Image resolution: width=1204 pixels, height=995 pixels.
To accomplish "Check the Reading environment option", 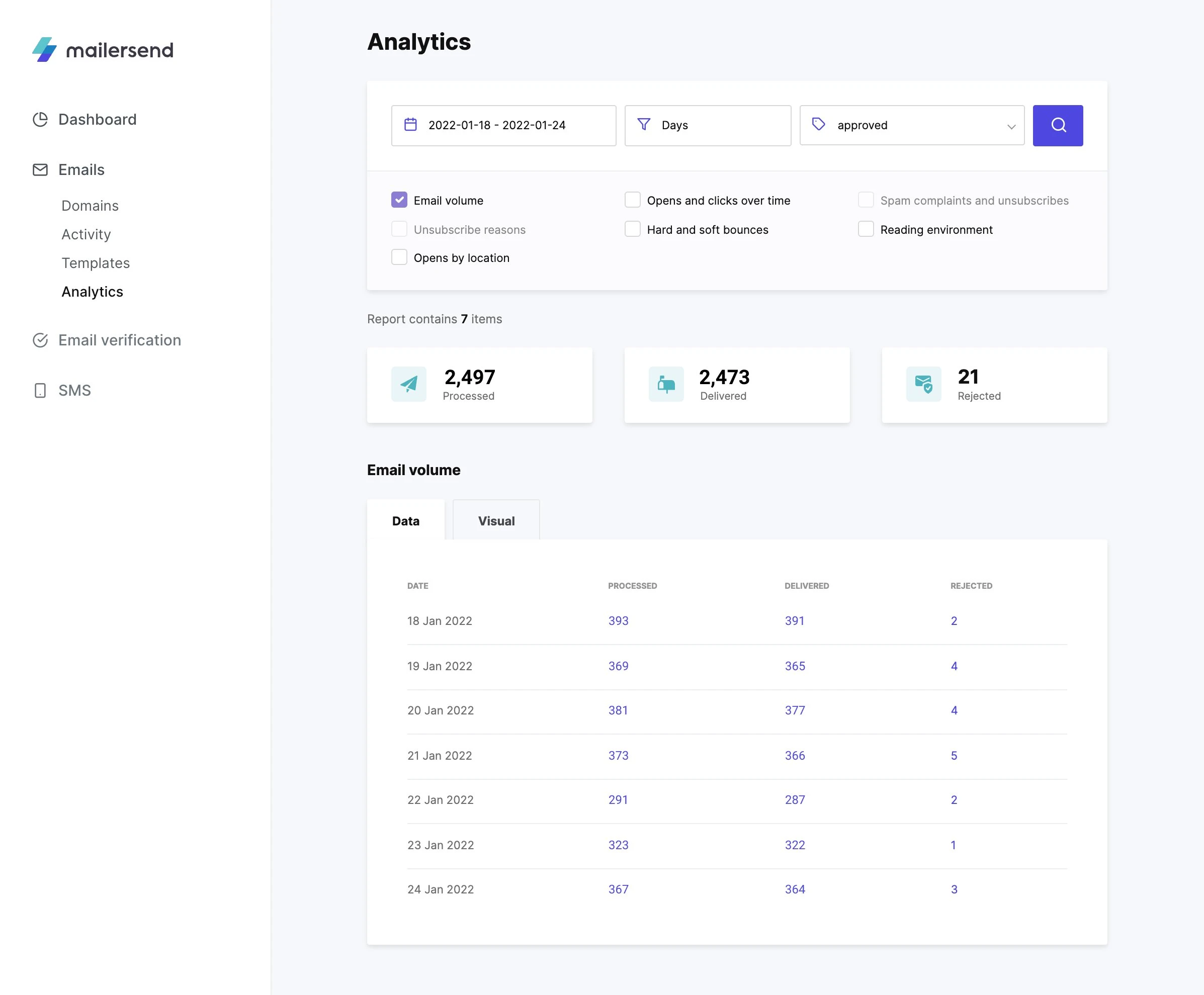I will (x=866, y=229).
